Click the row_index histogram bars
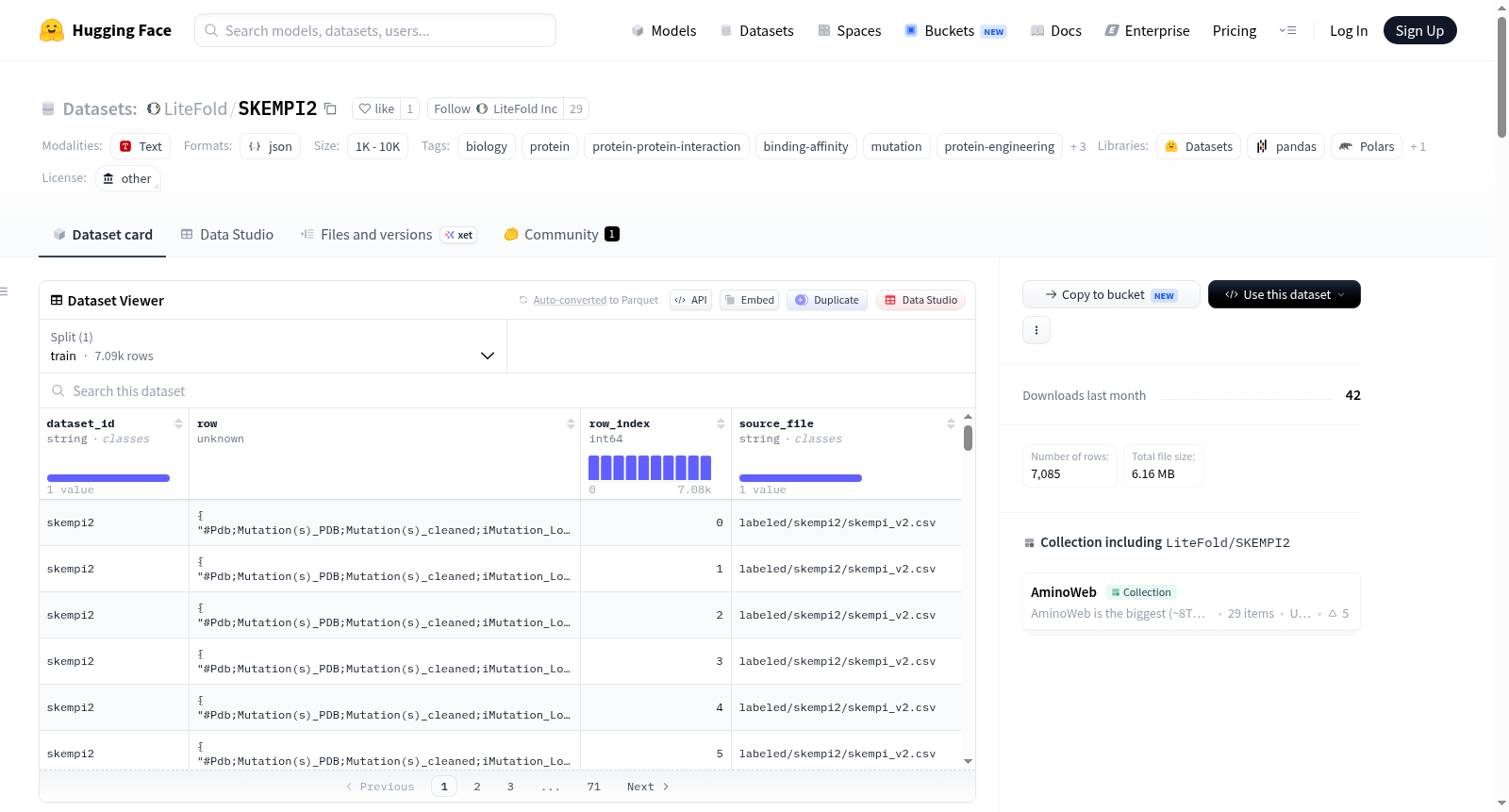The image size is (1509, 812). [650, 468]
